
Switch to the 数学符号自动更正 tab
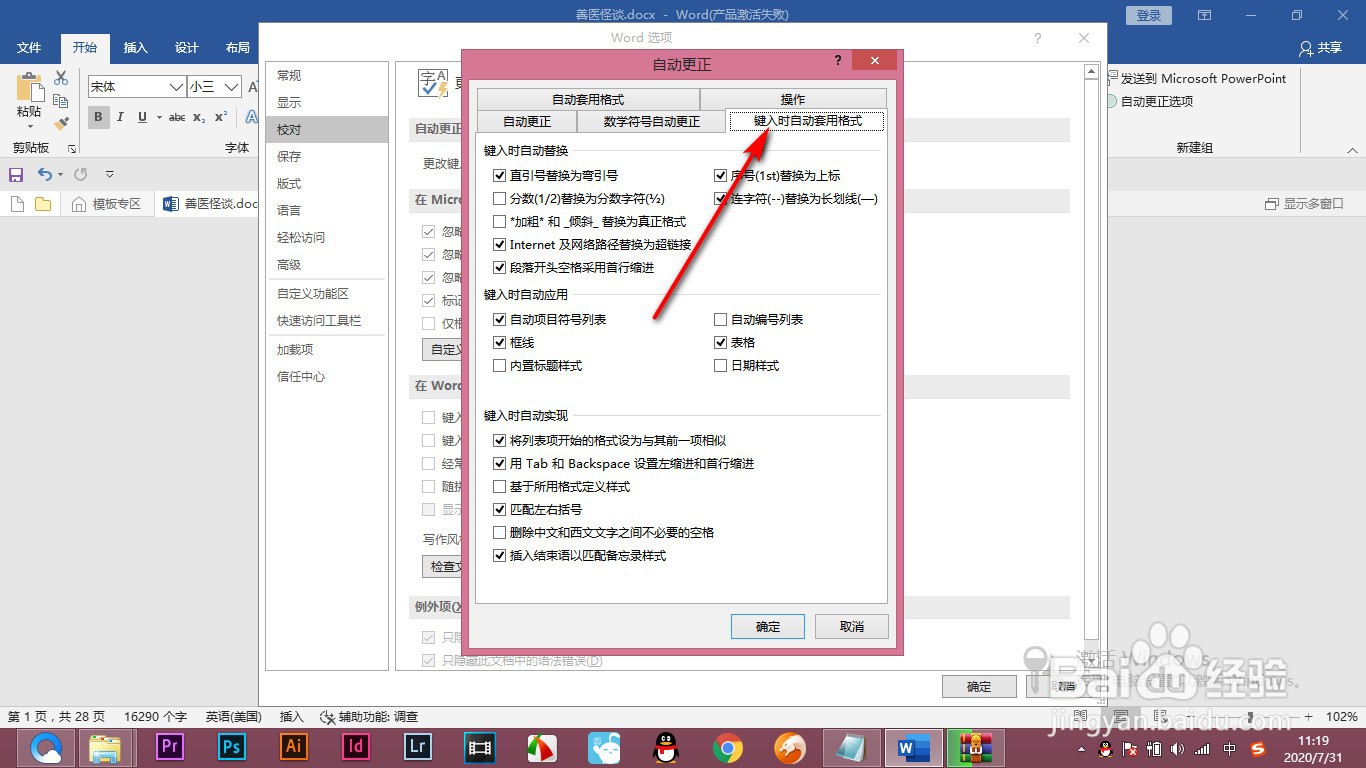coord(651,119)
